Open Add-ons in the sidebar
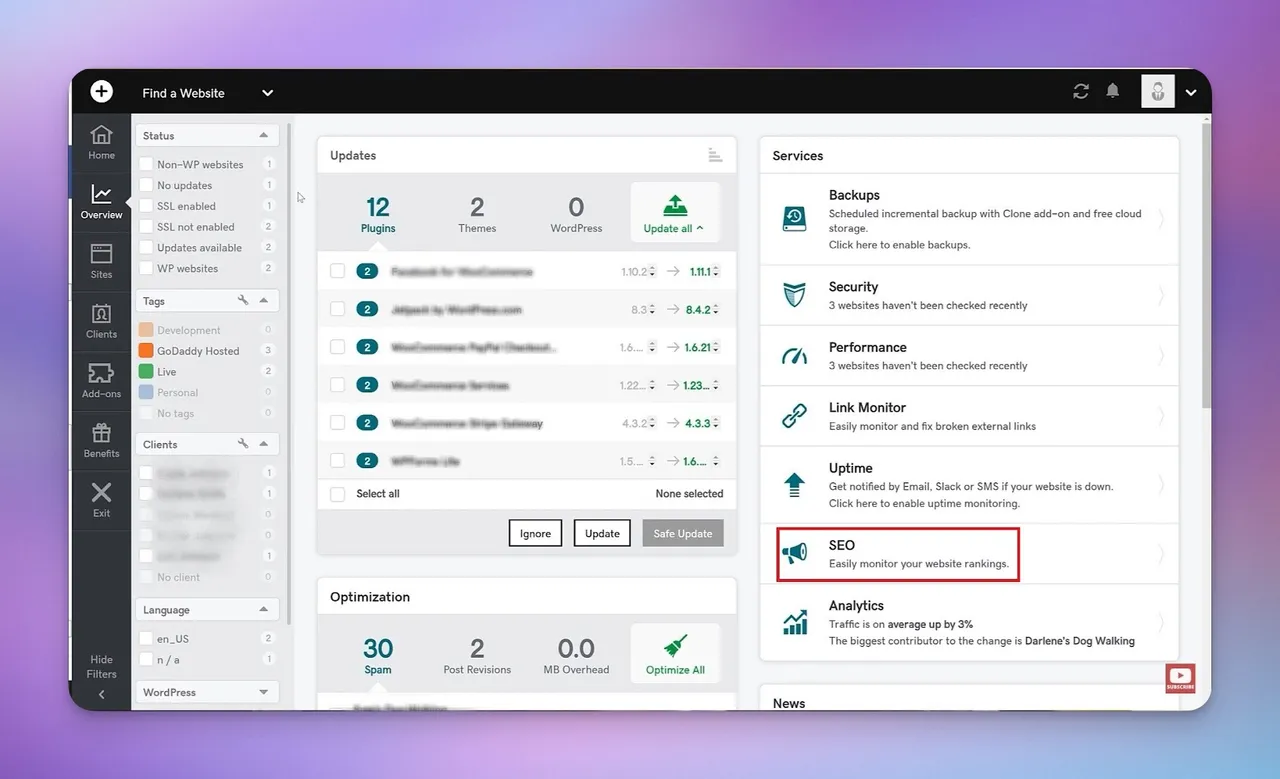The image size is (1280, 779). (x=102, y=380)
